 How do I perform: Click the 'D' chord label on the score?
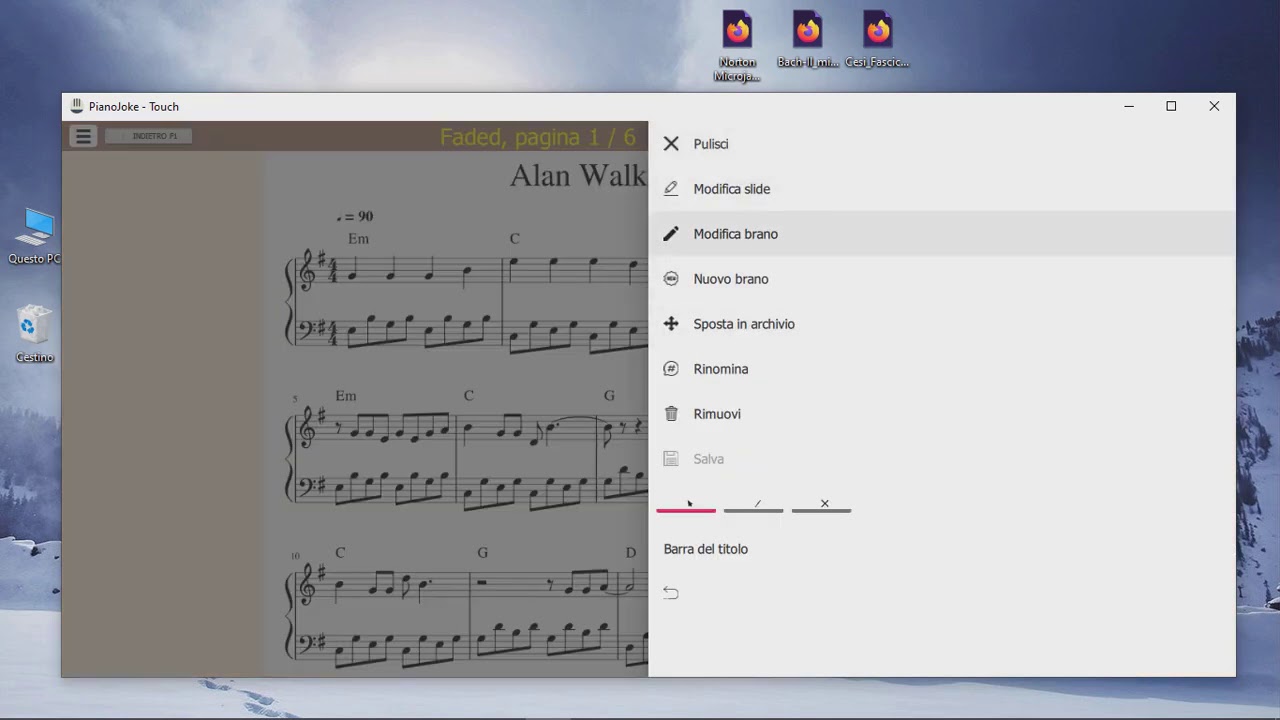click(631, 552)
